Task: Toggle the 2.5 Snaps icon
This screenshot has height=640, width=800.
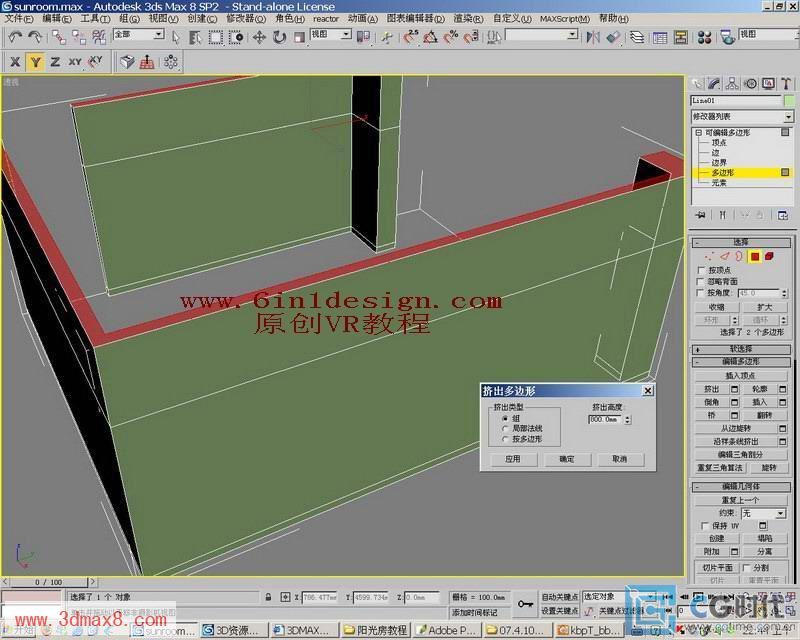Action: 410,37
